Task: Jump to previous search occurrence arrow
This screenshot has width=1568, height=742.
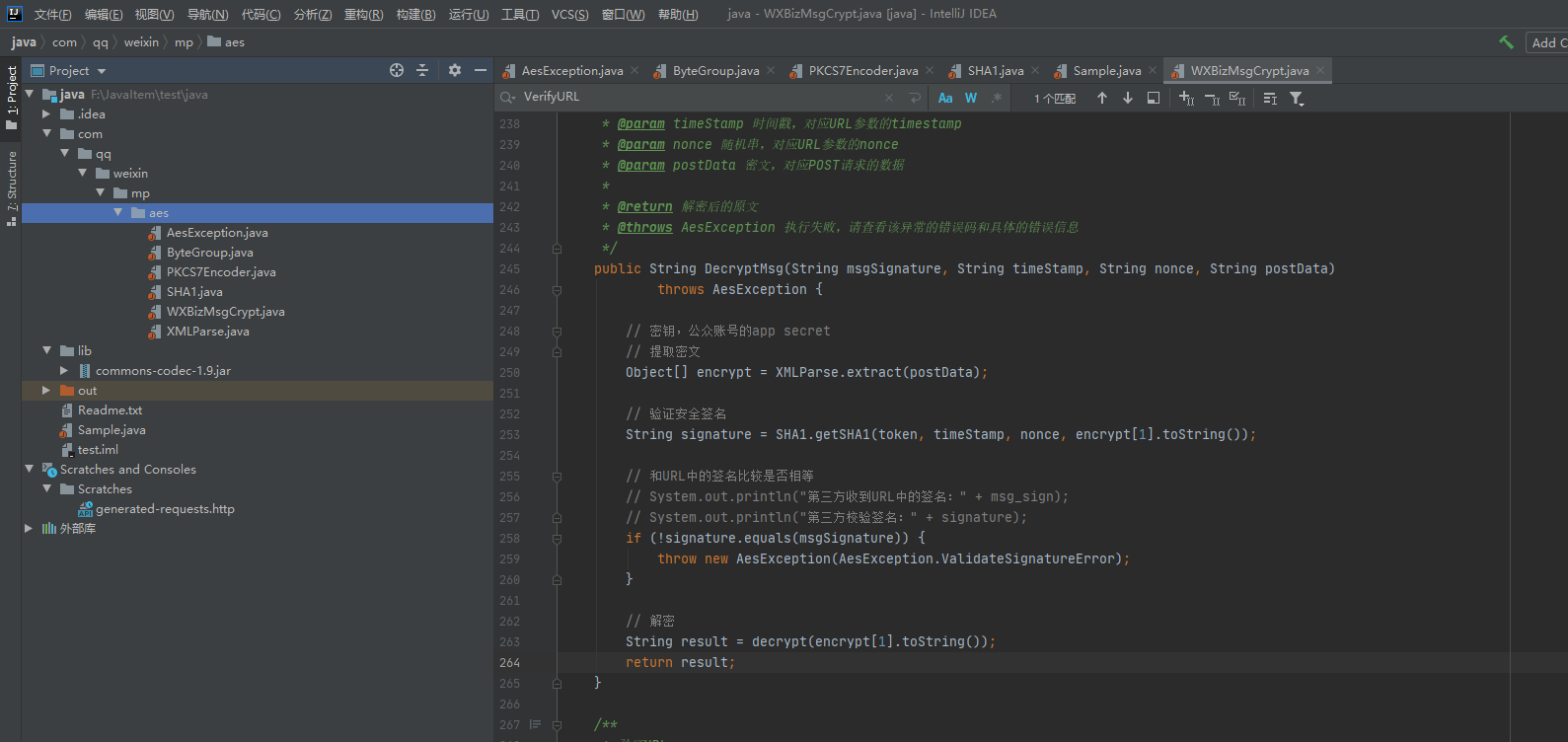Action: coord(1102,98)
